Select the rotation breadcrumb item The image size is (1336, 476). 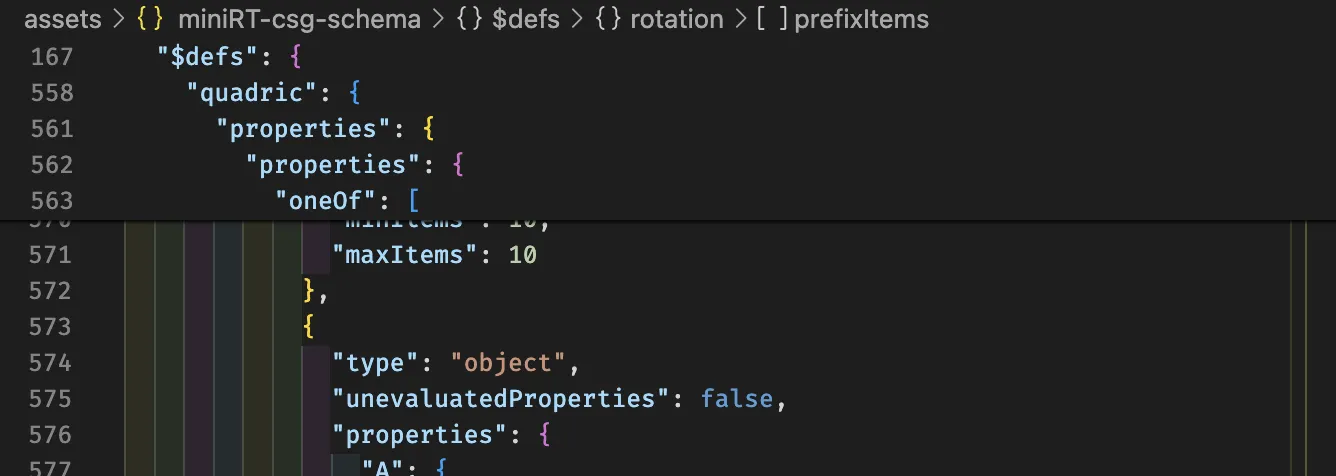(676, 19)
